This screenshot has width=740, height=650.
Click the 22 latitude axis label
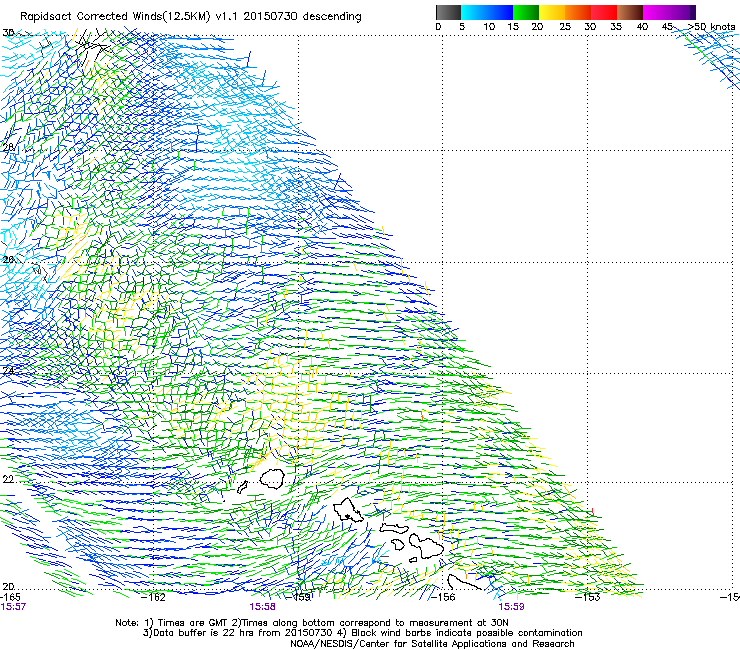[x=8, y=479]
